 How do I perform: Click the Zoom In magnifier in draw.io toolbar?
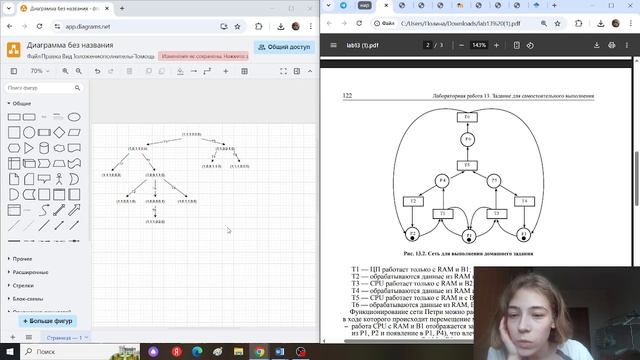point(65,71)
